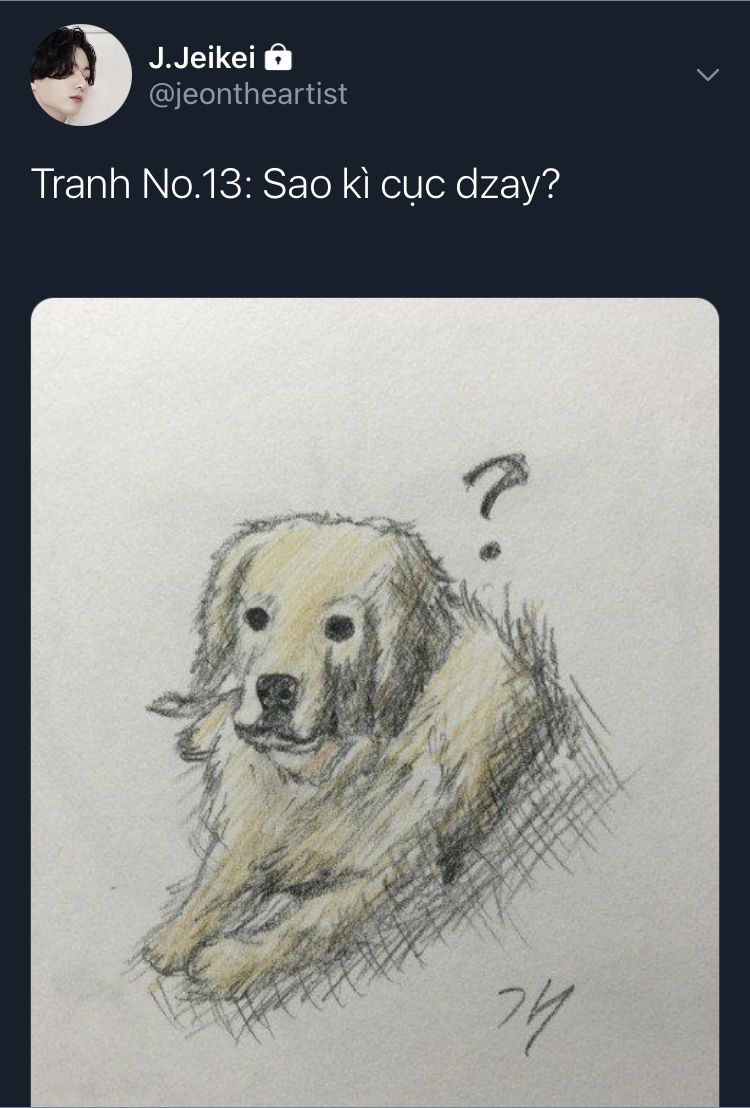The height and width of the screenshot is (1108, 750).
Task: Click the dog's front paws in the sketch
Action: click(x=212, y=947)
